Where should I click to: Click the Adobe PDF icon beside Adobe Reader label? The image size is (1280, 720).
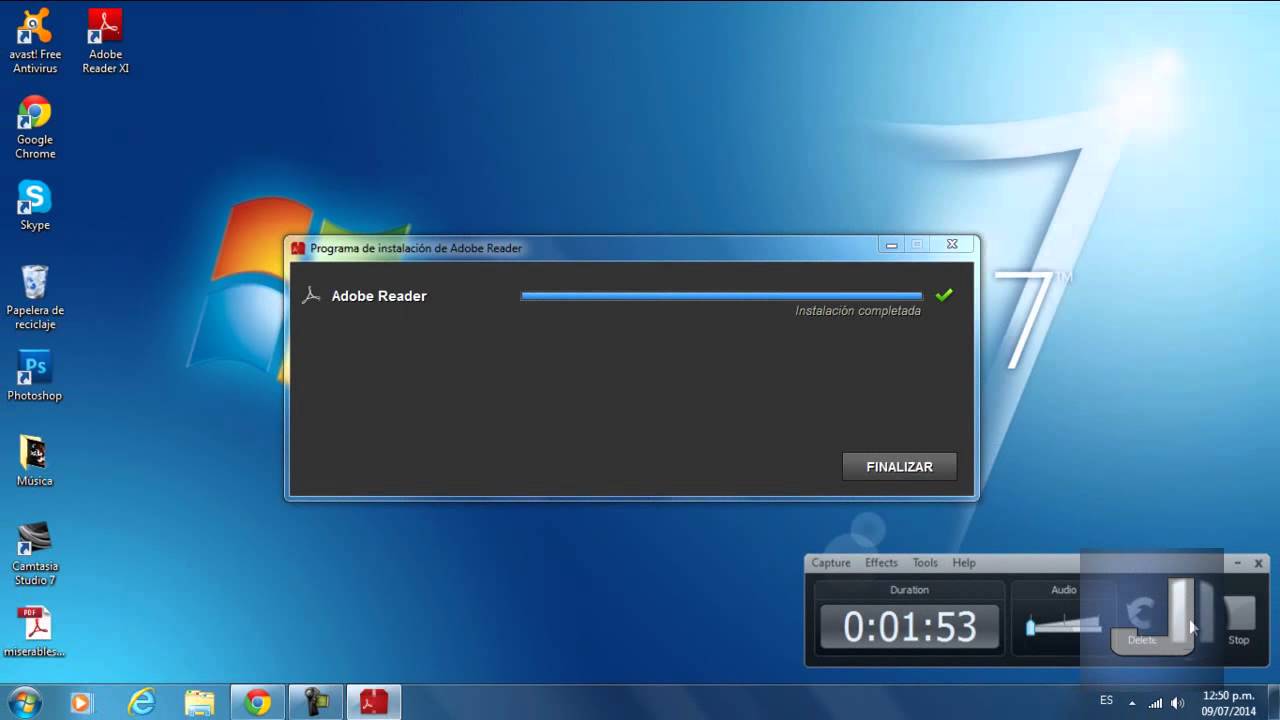point(311,296)
